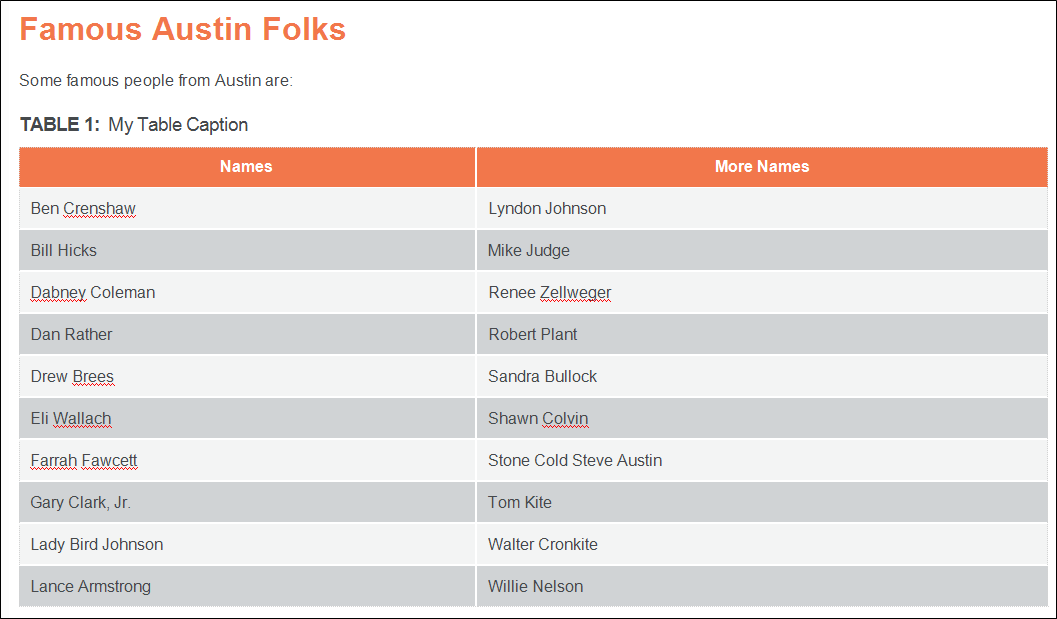Select the Farrah Fawcett cell
This screenshot has height=619, width=1057.
click(x=247, y=460)
